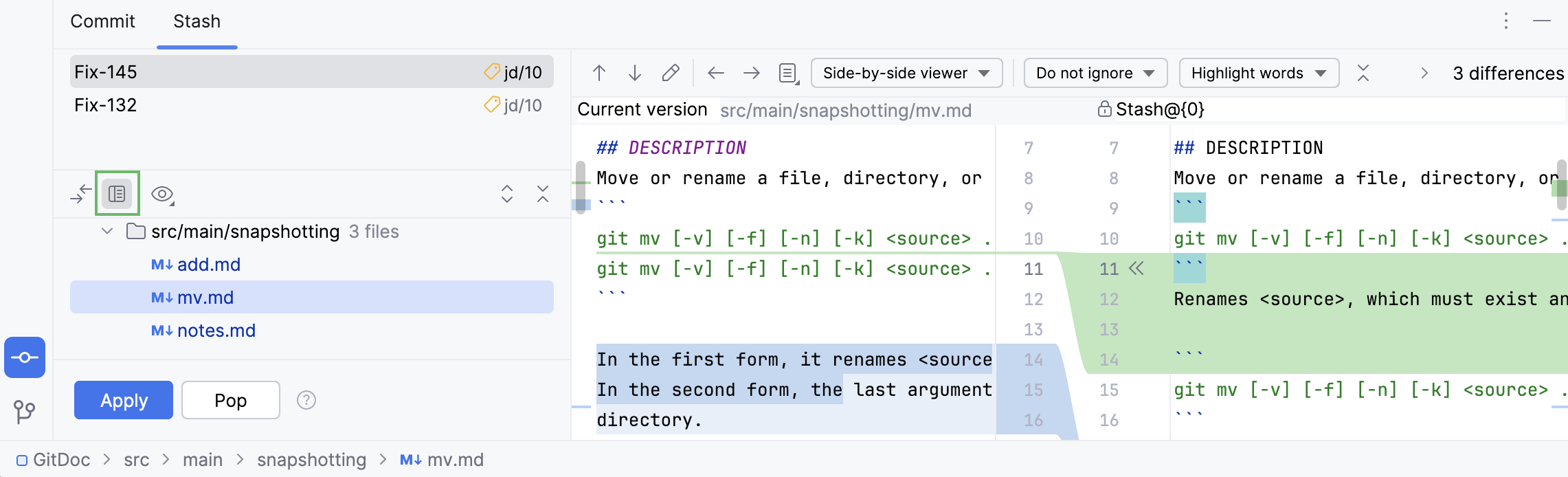The image size is (1568, 477).
Task: Go to next file arrow
Action: pos(752,73)
